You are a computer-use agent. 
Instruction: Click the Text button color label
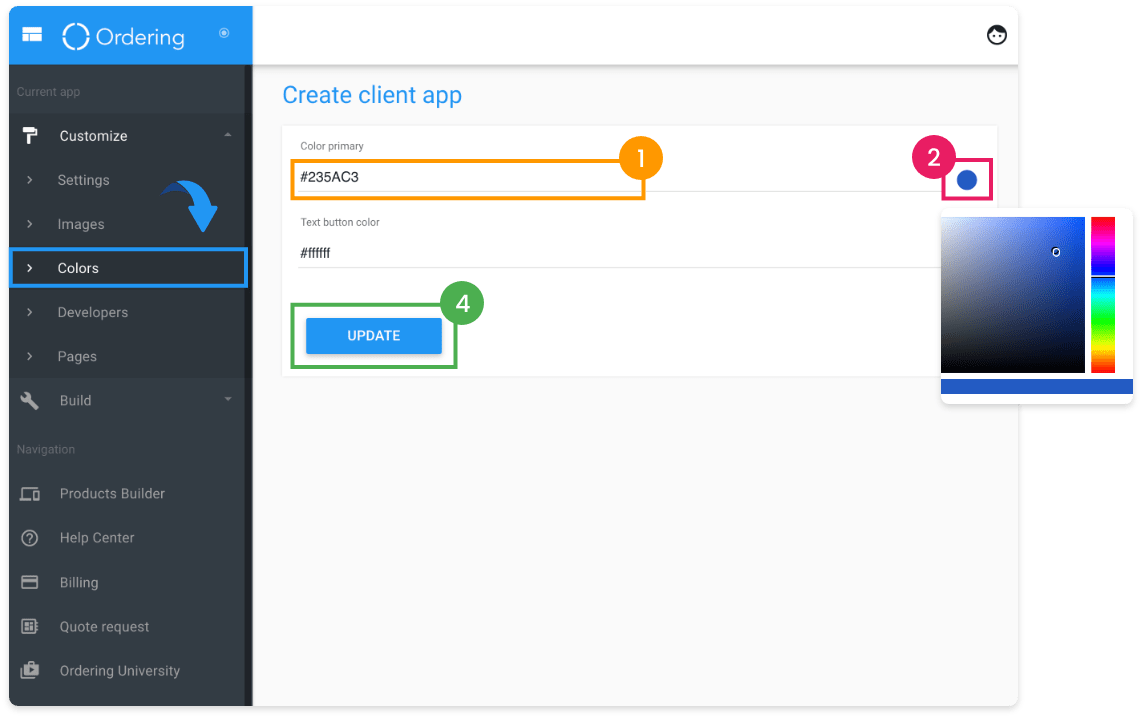pyautogui.click(x=340, y=222)
